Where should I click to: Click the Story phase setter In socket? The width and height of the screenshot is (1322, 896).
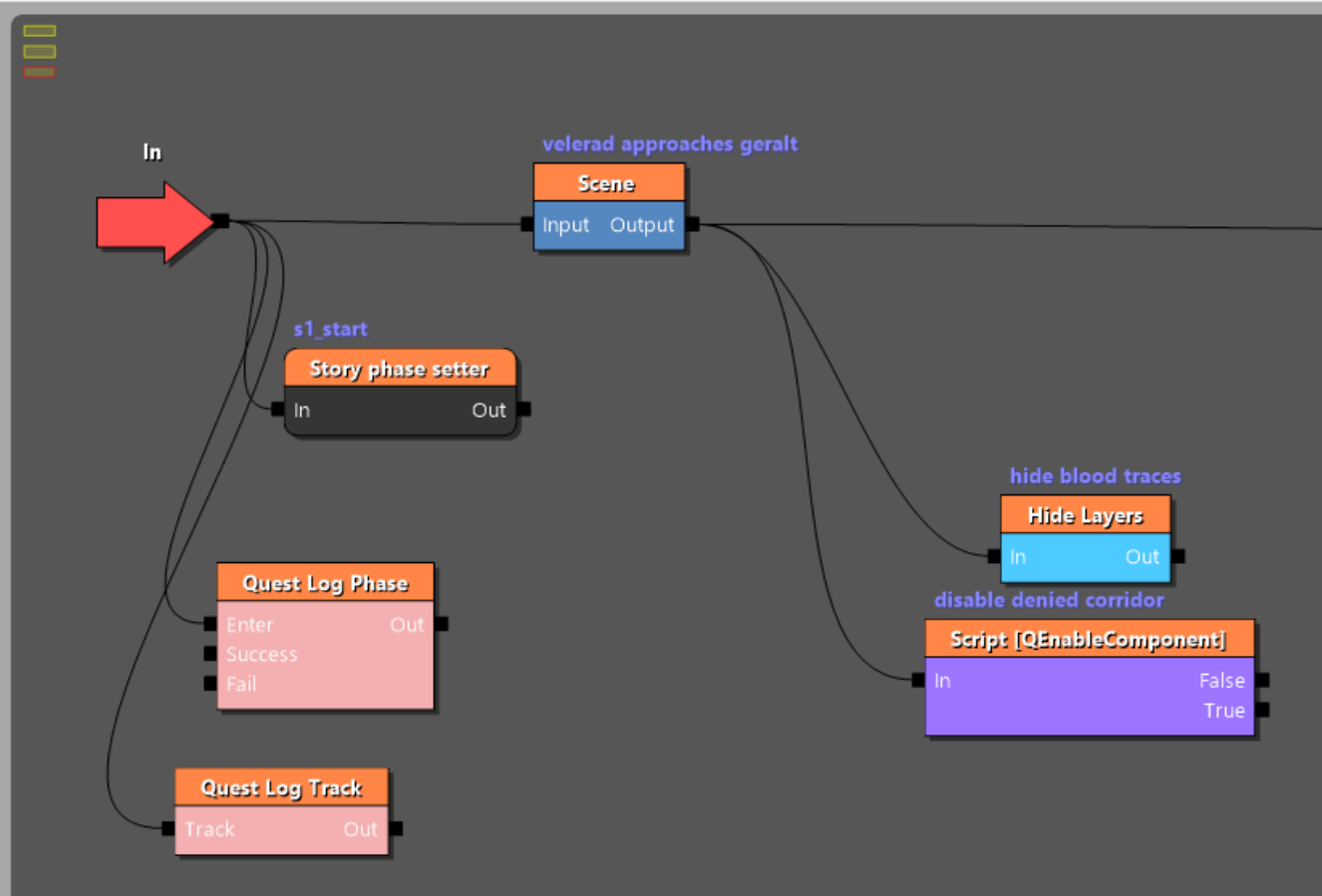pos(277,409)
